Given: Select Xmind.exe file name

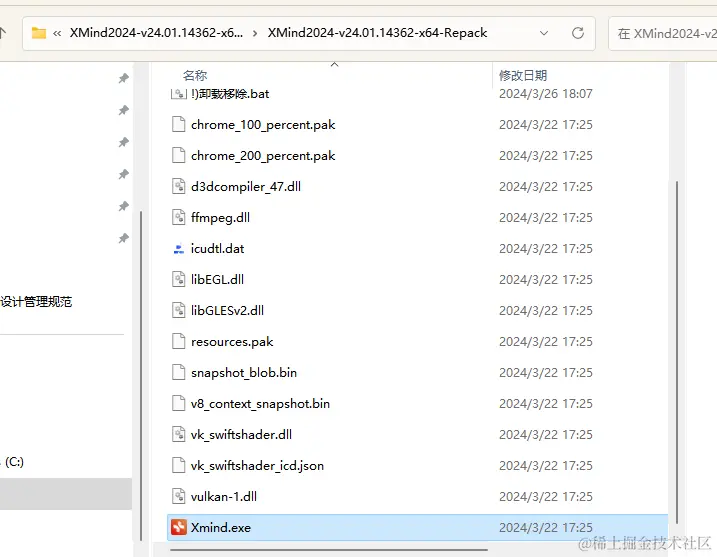Looking at the screenshot, I should pos(221,528).
